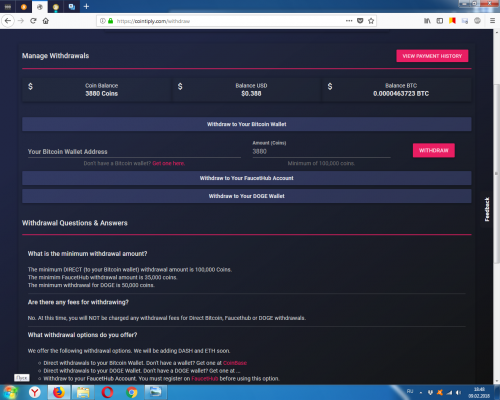Image resolution: width=500 pixels, height=400 pixels.
Task: Go back with the browser back arrow
Action: click(8, 21)
